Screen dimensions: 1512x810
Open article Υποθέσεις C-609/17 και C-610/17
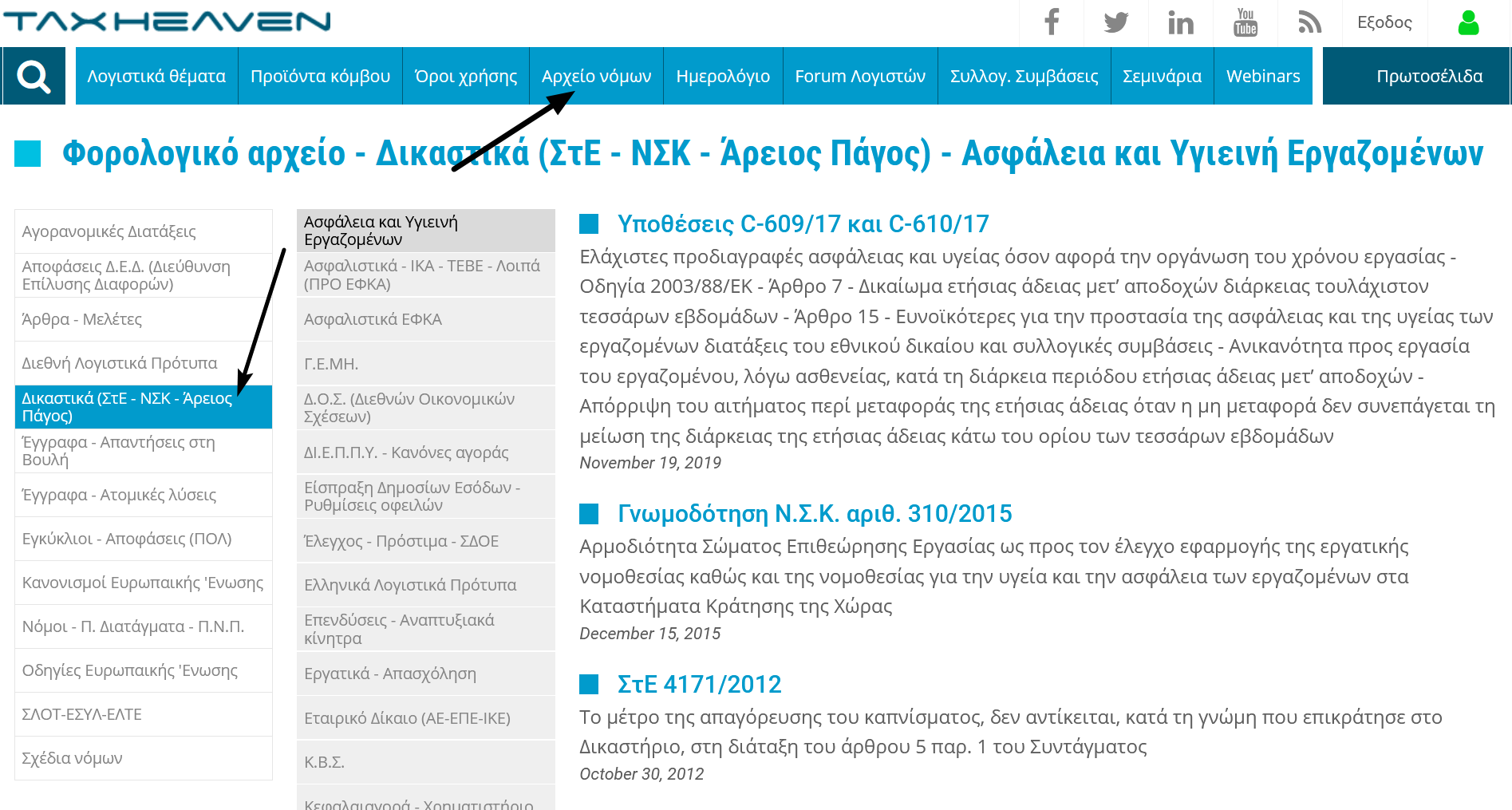pyautogui.click(x=803, y=224)
